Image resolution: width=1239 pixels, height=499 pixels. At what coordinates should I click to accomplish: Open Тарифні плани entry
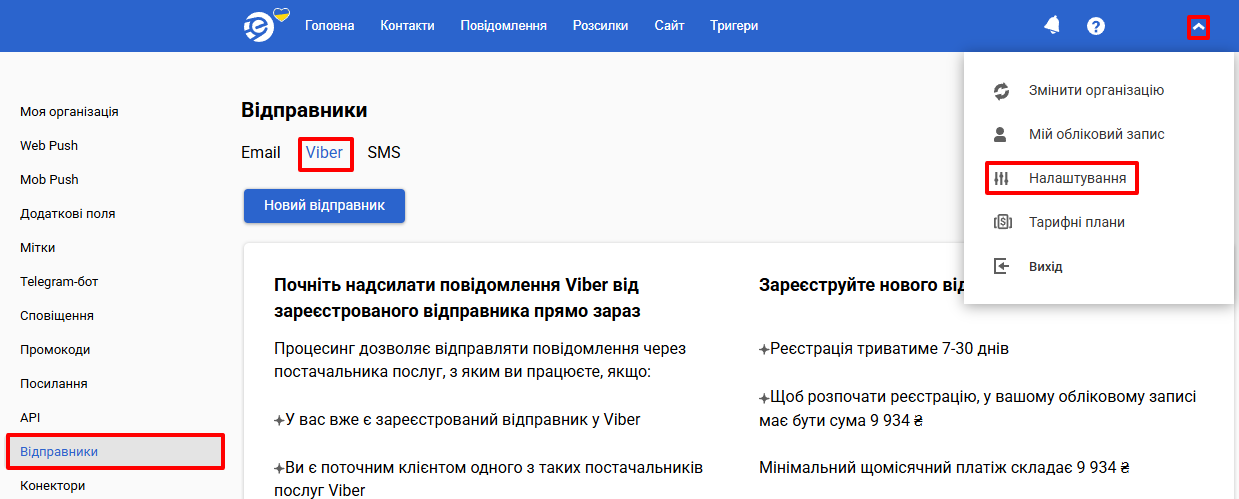[x=1077, y=222]
